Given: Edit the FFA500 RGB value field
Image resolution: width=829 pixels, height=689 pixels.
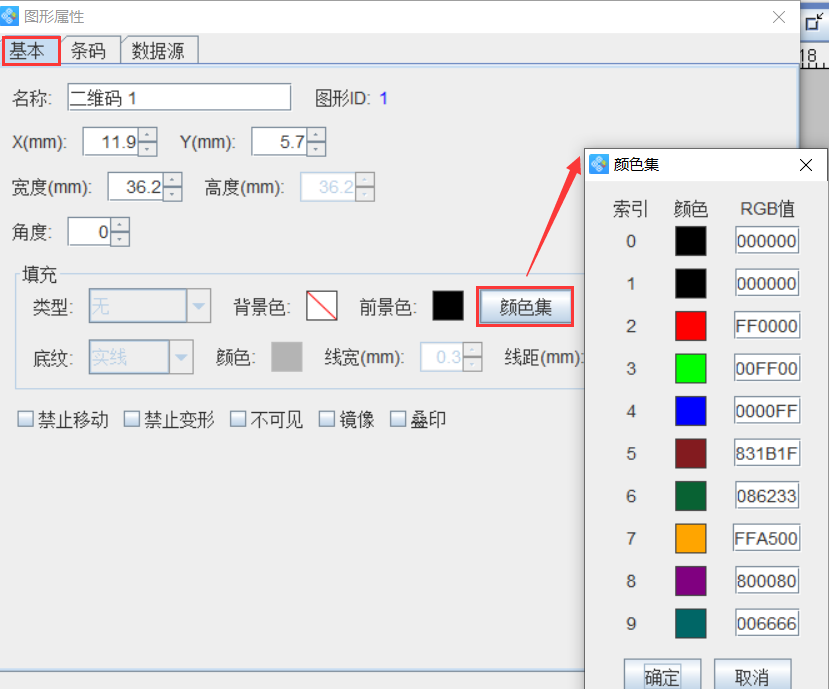Looking at the screenshot, I should [766, 538].
